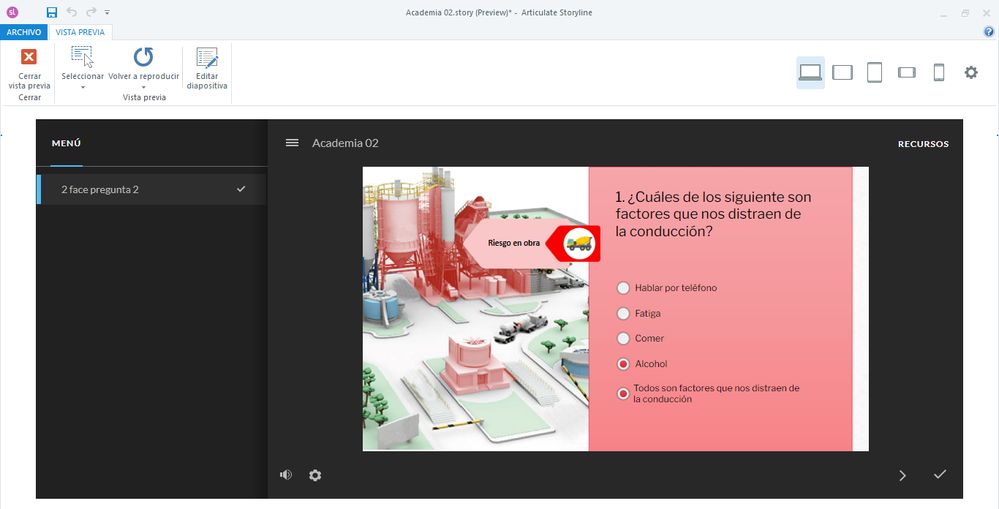Select the 'Fatiga' radio option
Viewport: 999px width, 509px height.
click(x=624, y=313)
